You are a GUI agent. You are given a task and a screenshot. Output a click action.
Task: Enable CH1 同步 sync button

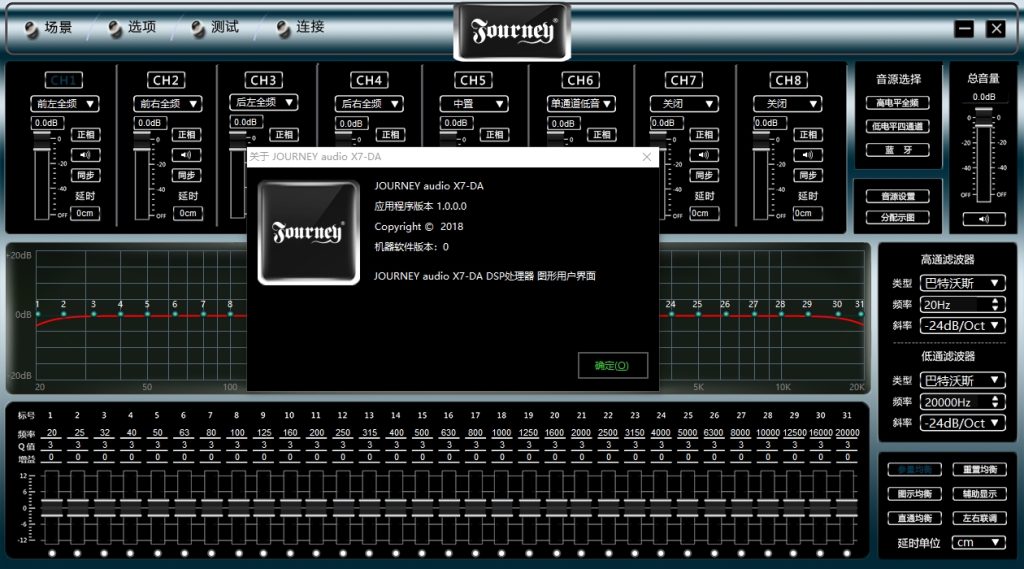coord(86,175)
